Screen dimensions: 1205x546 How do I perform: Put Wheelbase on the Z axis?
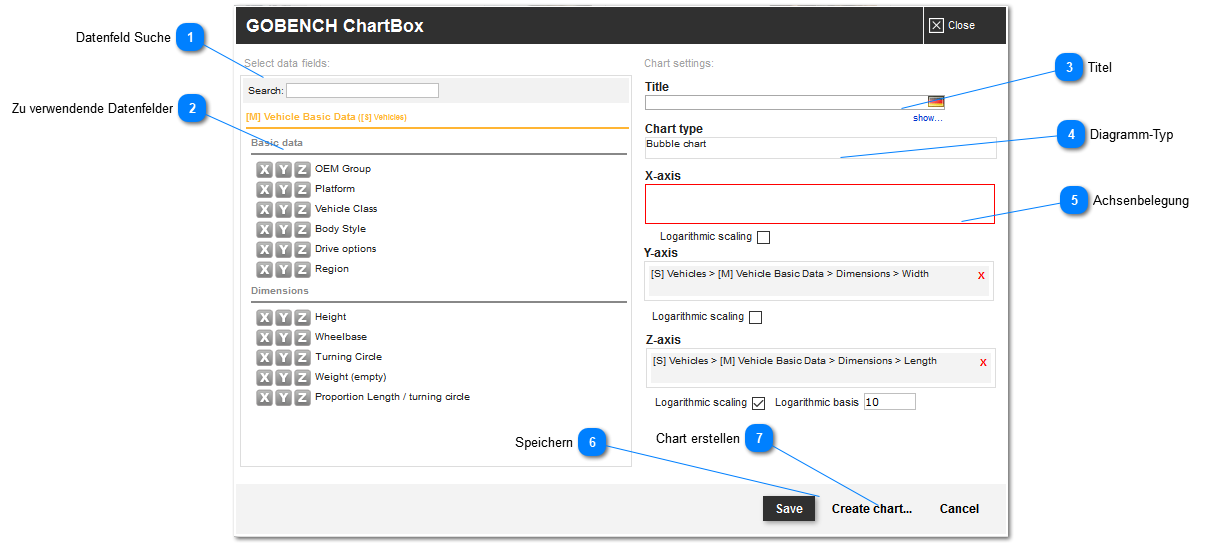[x=302, y=337]
